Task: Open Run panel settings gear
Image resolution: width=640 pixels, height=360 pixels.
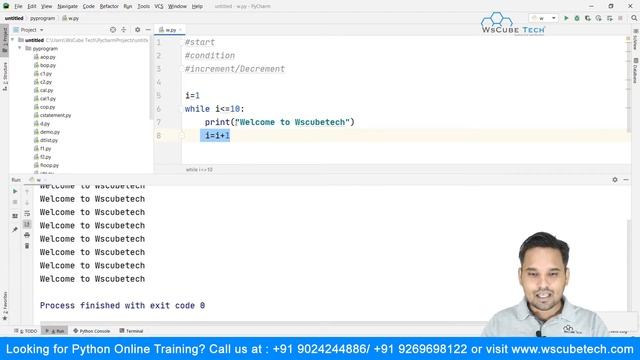Action: point(615,180)
